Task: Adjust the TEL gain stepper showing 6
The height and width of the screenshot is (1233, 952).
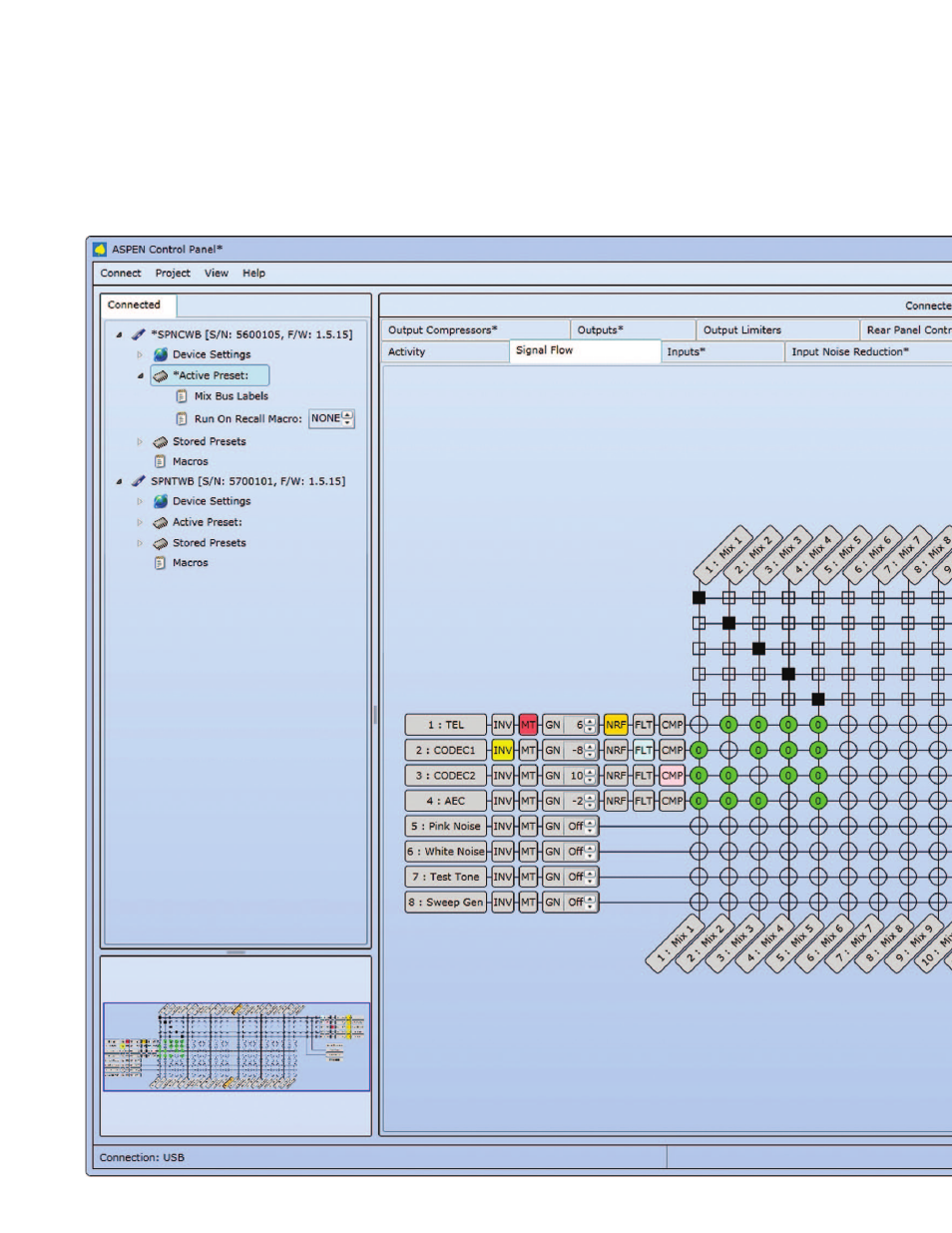Action: 591,725
